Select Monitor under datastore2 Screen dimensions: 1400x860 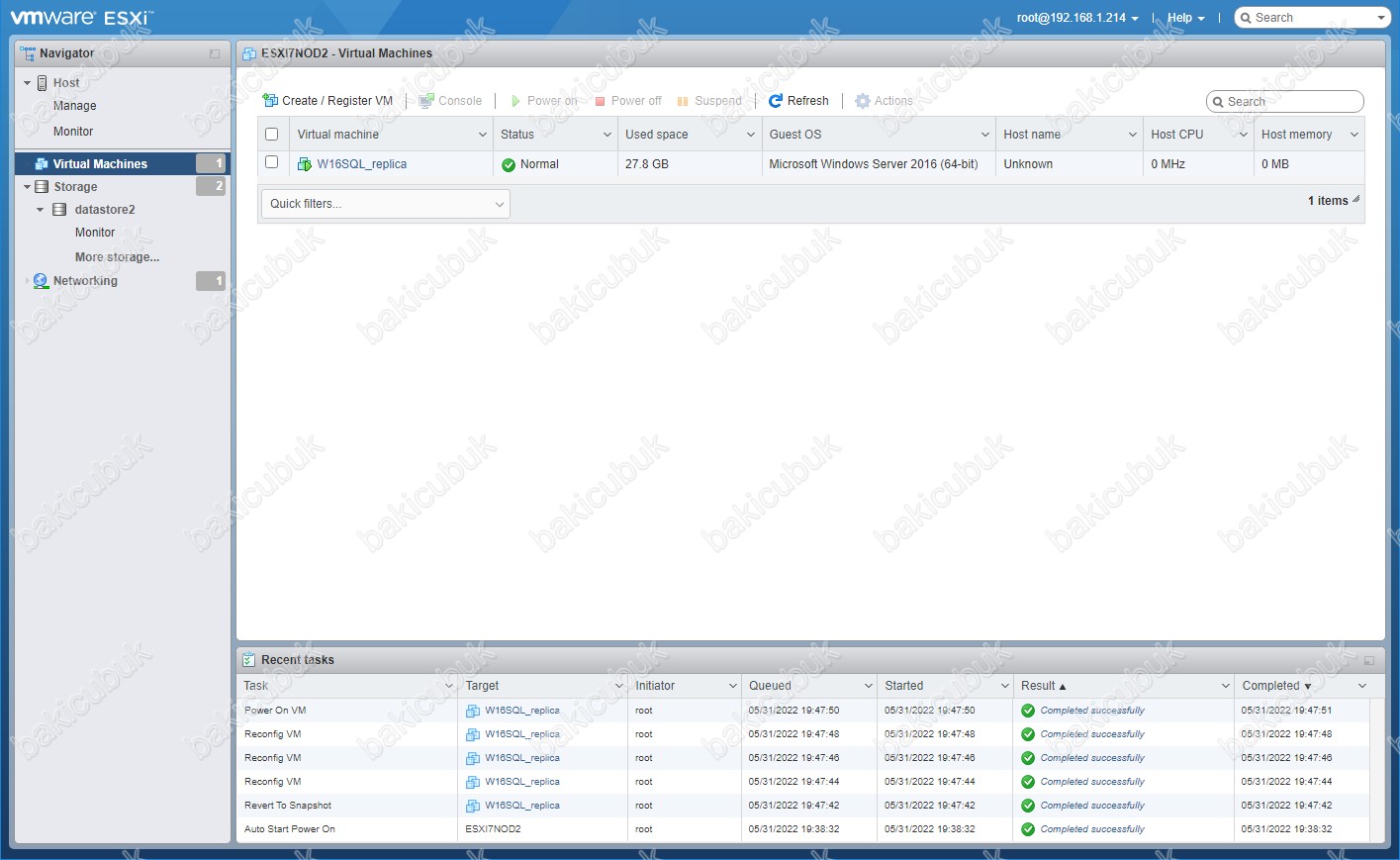(95, 233)
